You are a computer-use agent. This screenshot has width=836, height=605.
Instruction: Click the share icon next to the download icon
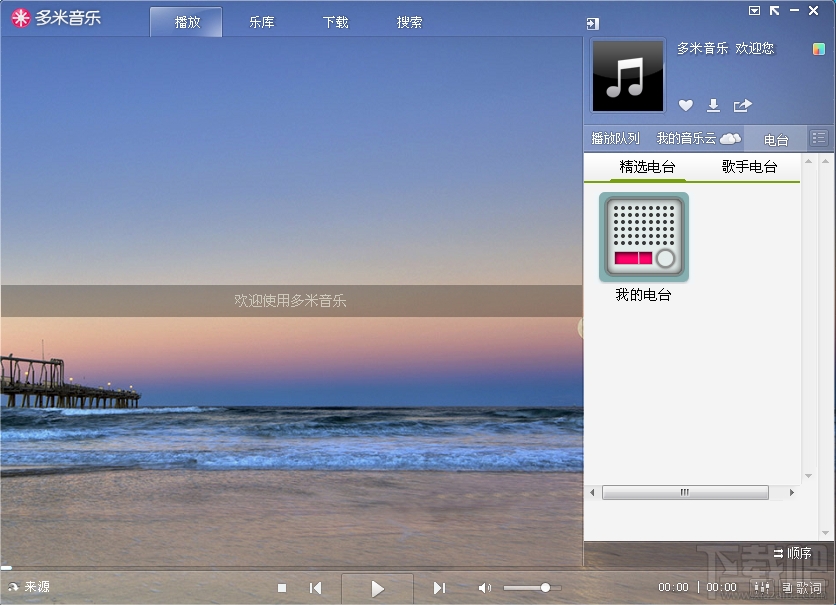pyautogui.click(x=742, y=104)
